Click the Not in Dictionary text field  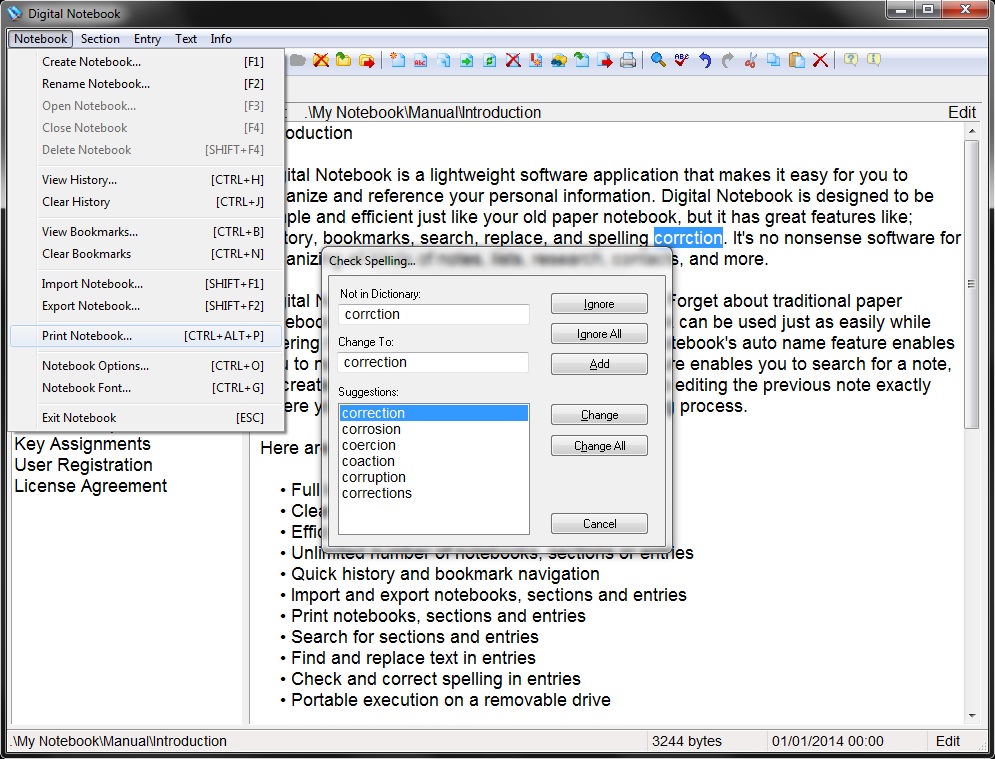(434, 314)
